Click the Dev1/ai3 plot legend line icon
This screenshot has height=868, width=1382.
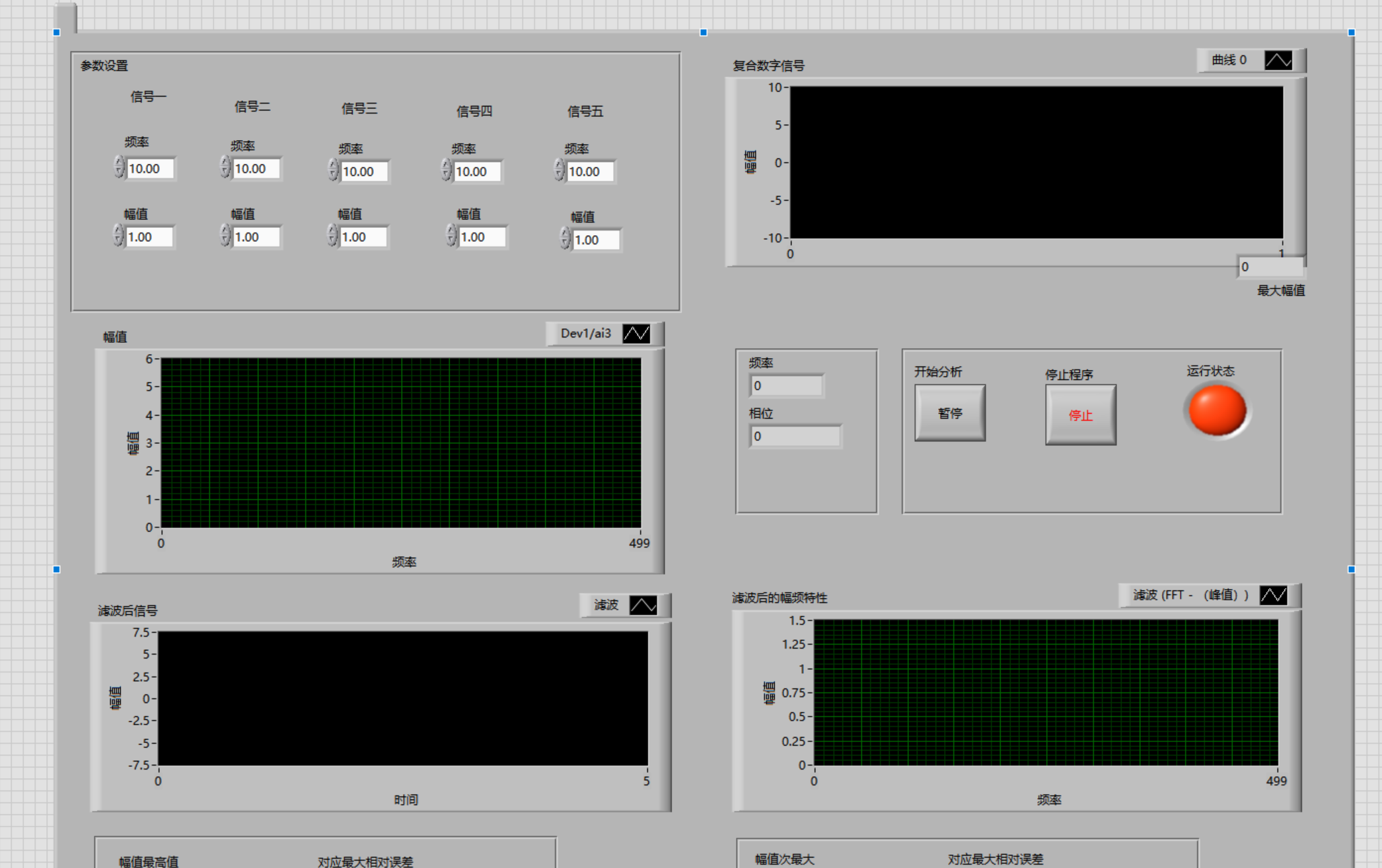(x=636, y=334)
